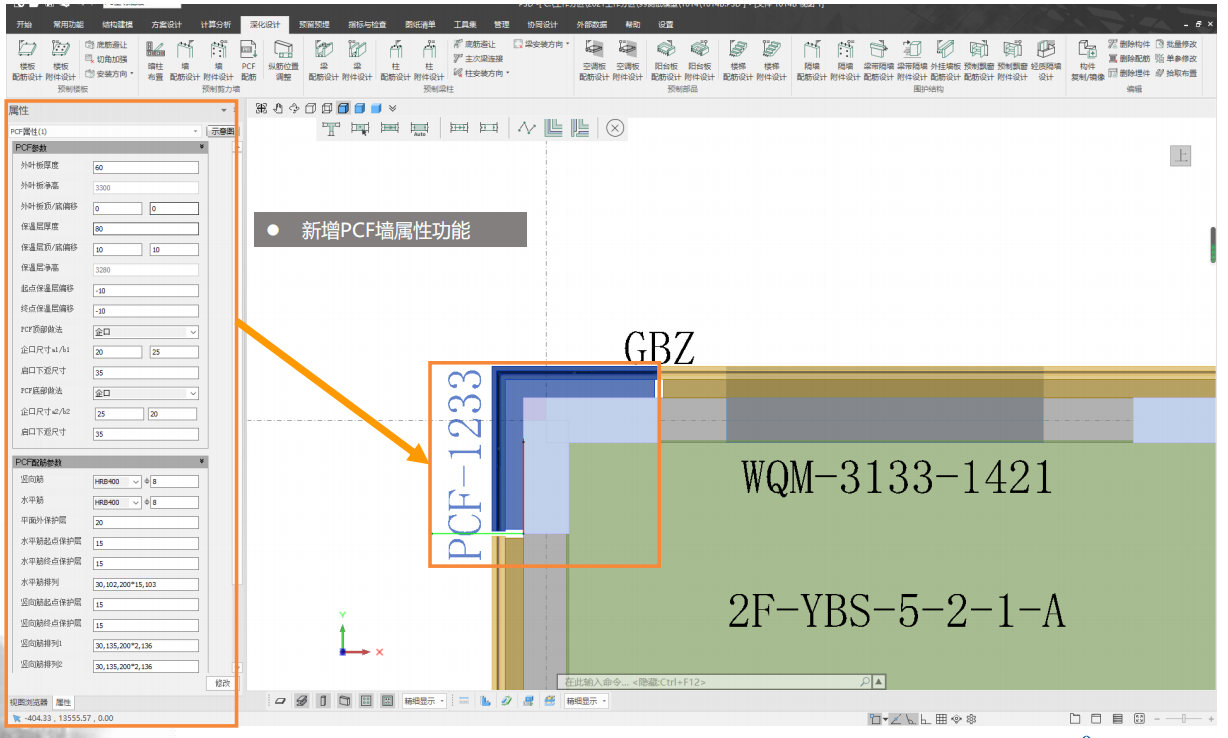Switch to 开始 ribbon tab
The width and height of the screenshot is (1228, 738).
[25, 23]
